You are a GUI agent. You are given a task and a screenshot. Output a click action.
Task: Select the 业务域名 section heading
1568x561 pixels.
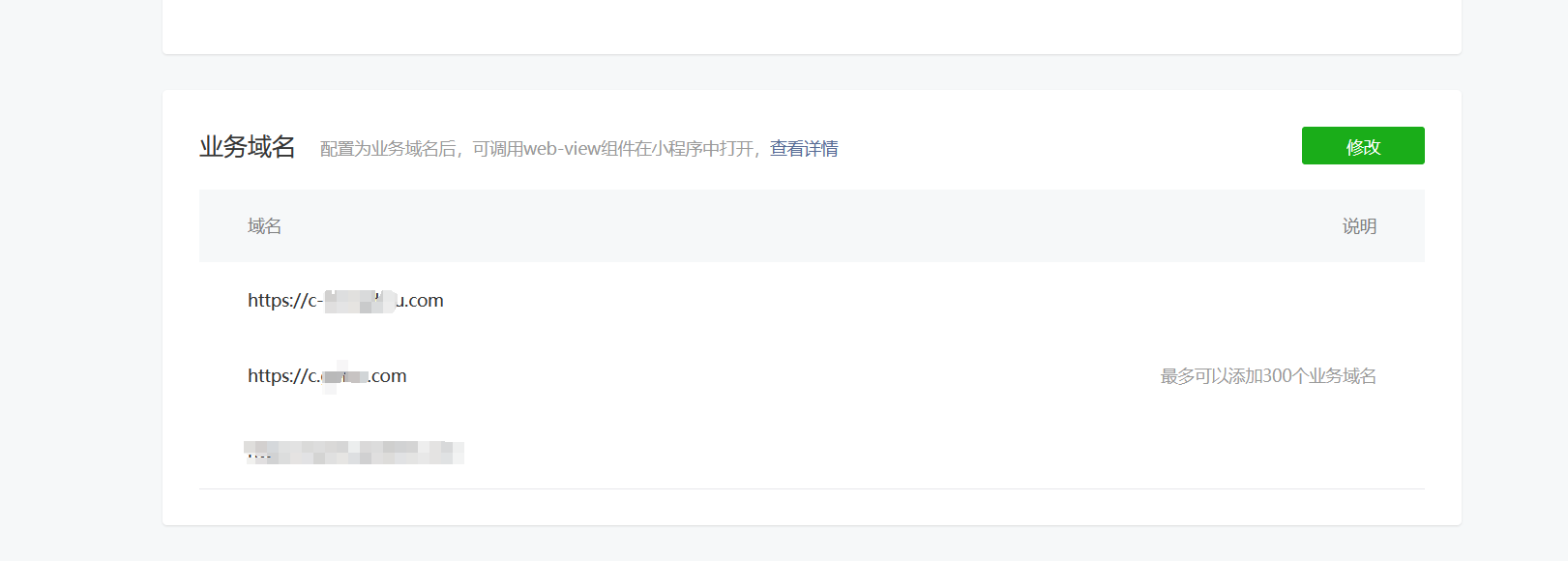click(248, 147)
